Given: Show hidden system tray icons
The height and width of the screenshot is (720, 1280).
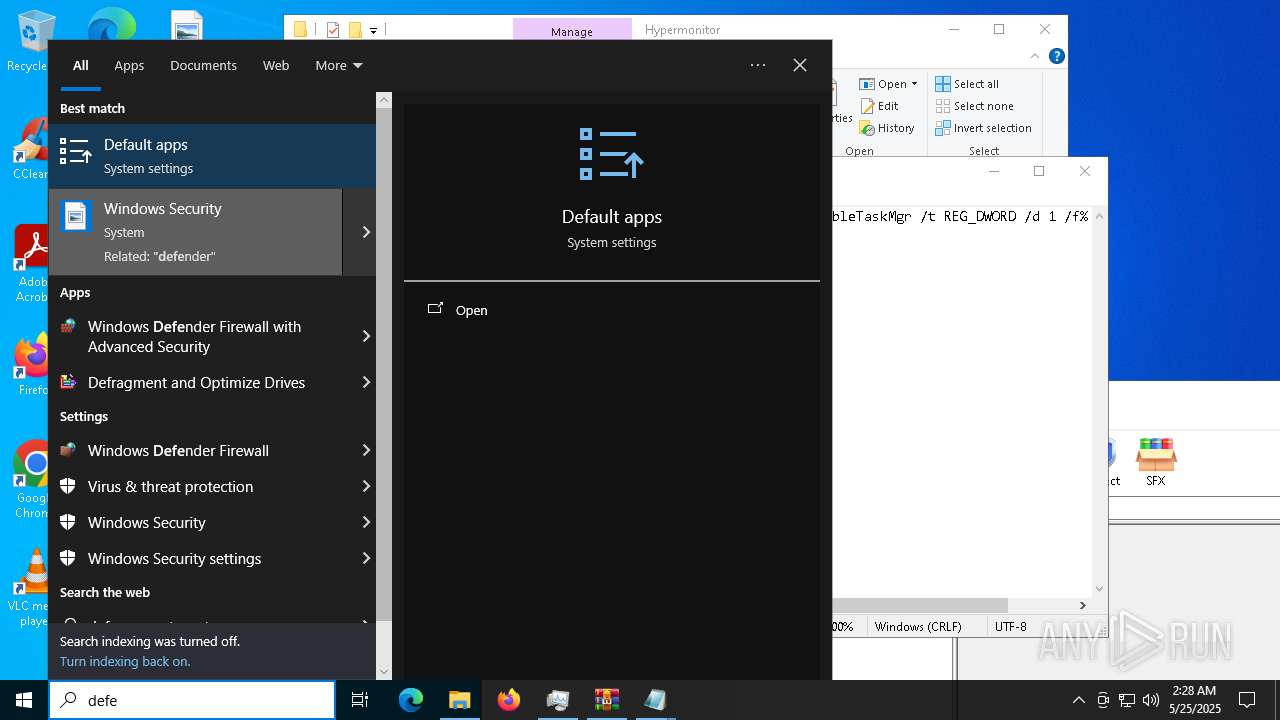Looking at the screenshot, I should click(1078, 700).
